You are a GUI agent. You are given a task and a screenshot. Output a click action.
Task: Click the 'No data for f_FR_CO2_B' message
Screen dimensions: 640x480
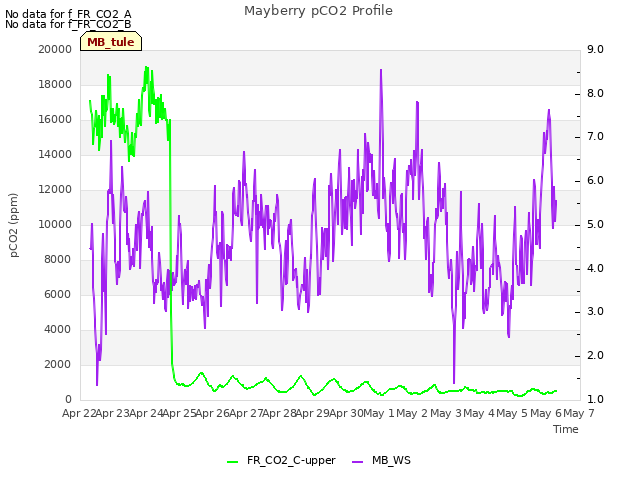coord(68,24)
